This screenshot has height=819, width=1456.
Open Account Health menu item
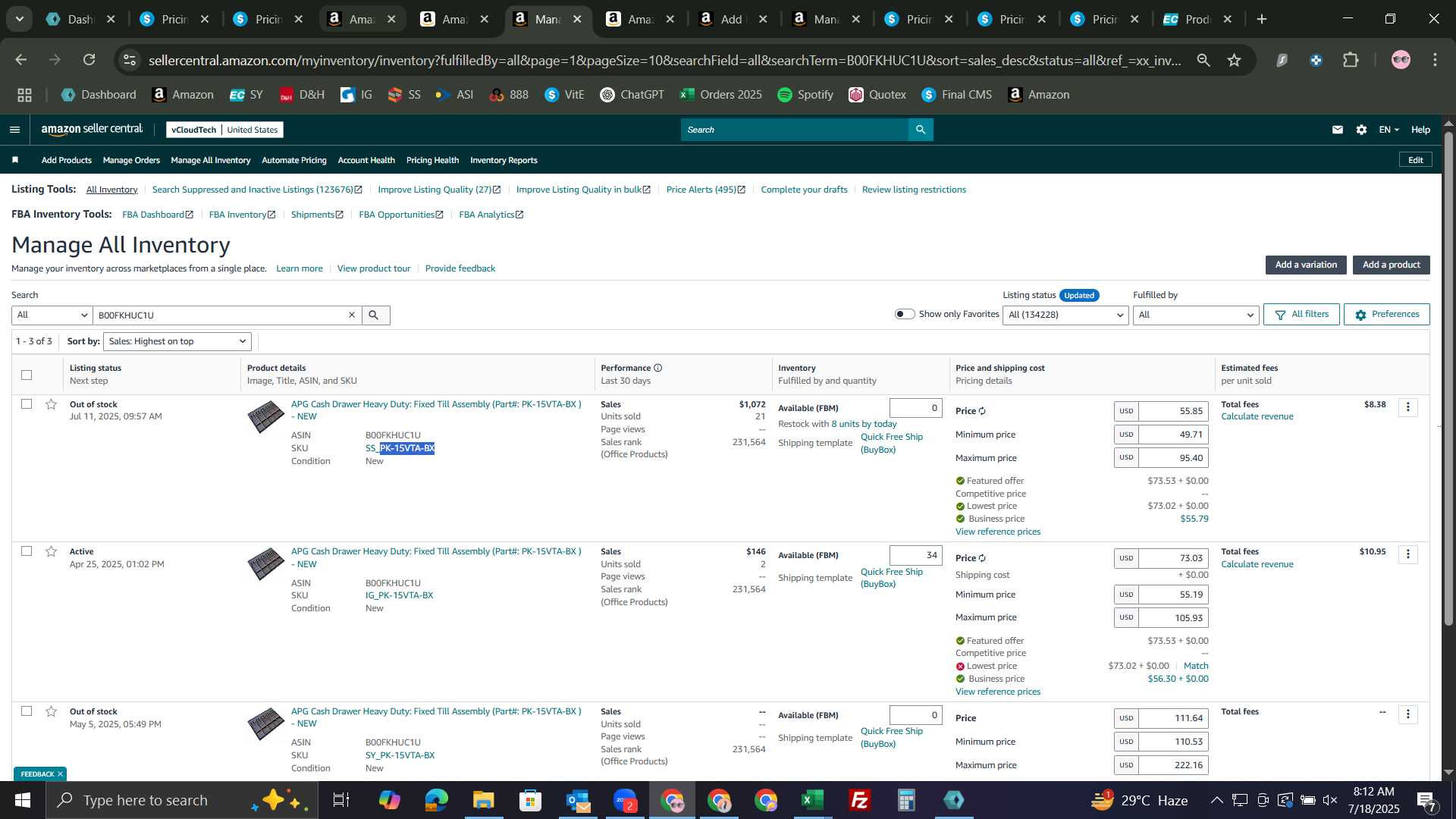point(366,160)
